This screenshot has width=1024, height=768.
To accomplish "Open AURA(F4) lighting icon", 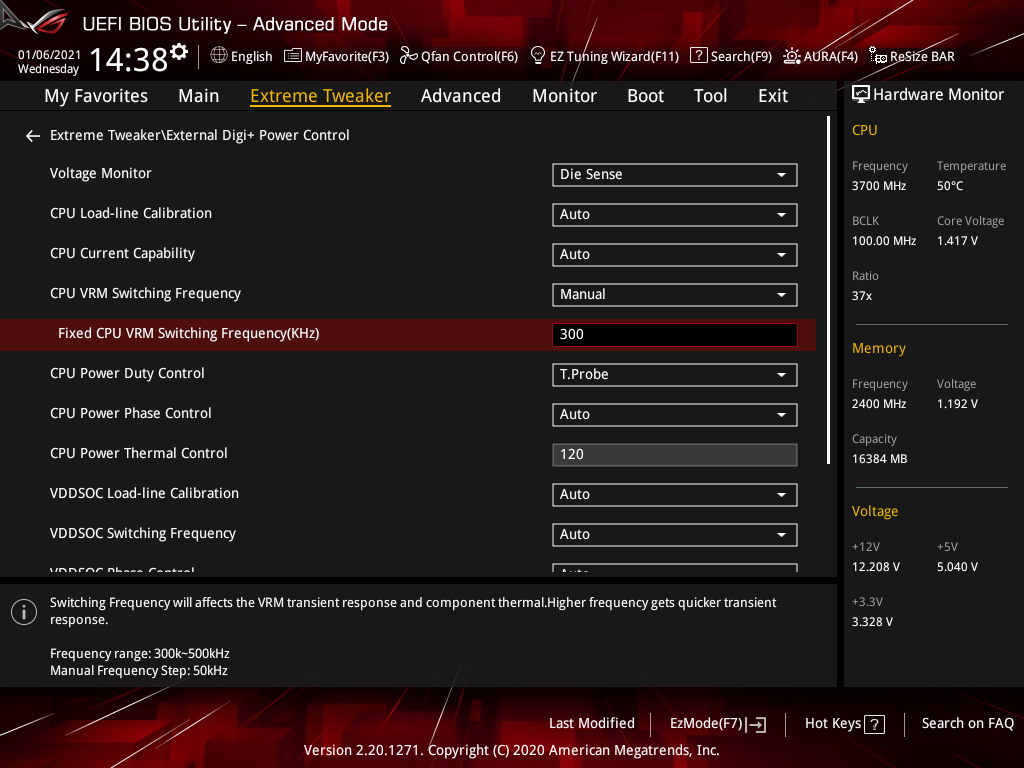I will pyautogui.click(x=792, y=56).
